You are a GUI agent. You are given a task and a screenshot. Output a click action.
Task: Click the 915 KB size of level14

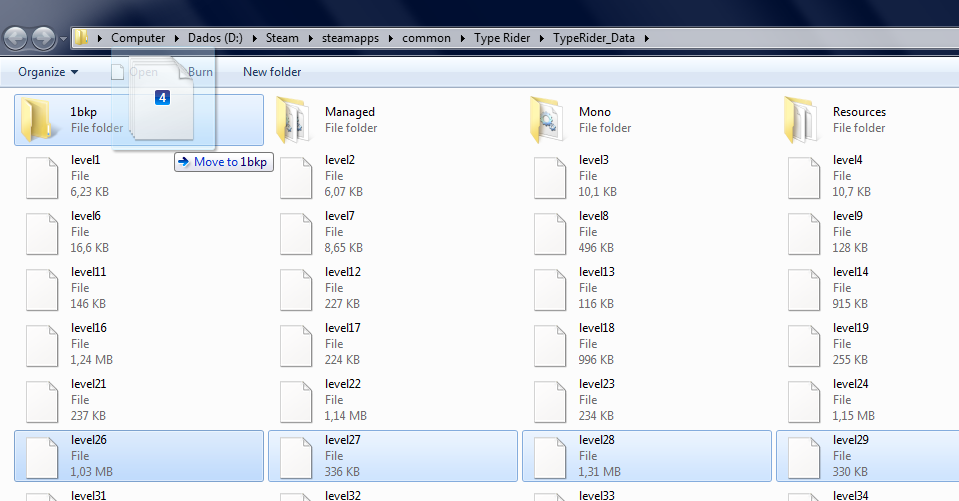(x=850, y=303)
